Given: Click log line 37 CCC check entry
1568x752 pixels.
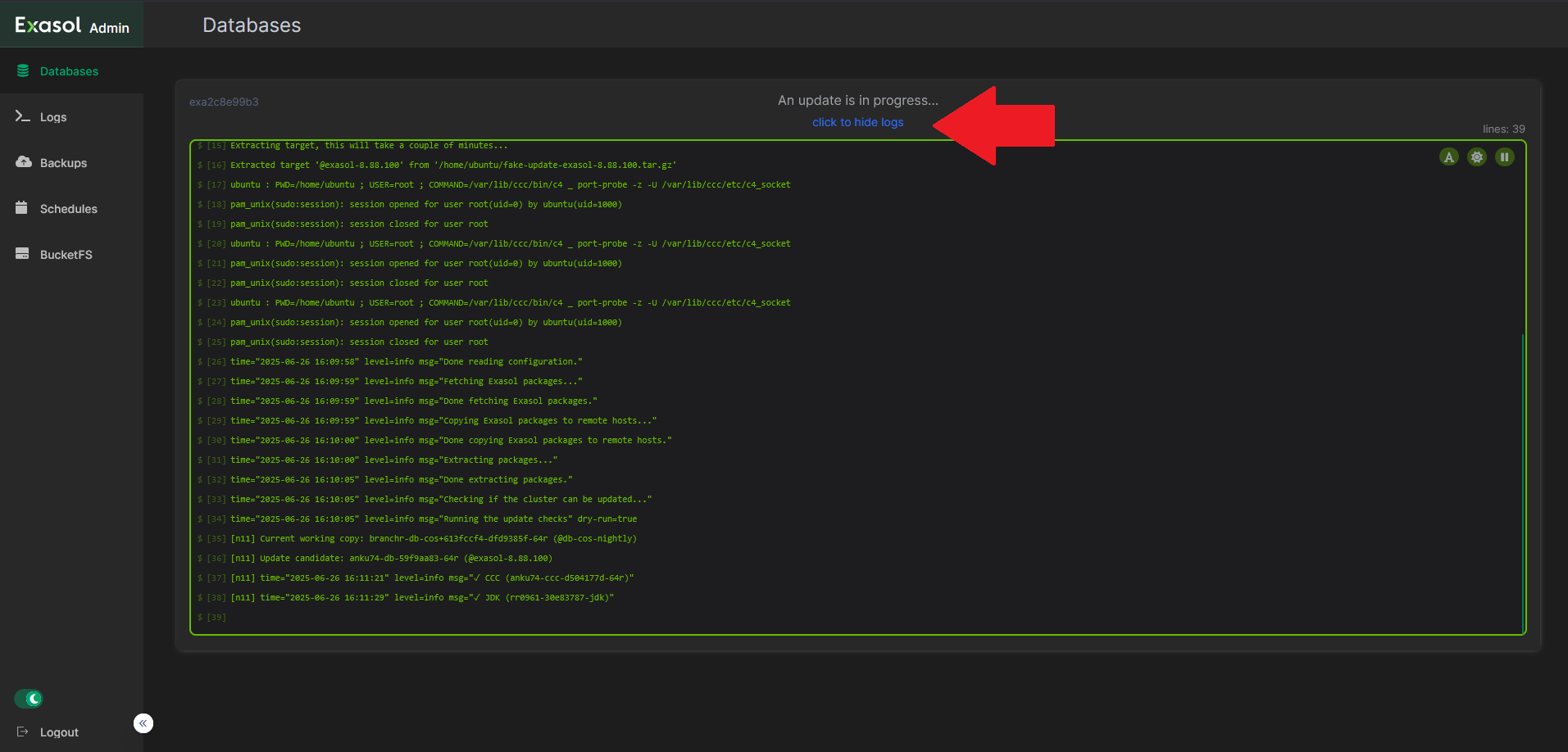Looking at the screenshot, I should click(416, 578).
